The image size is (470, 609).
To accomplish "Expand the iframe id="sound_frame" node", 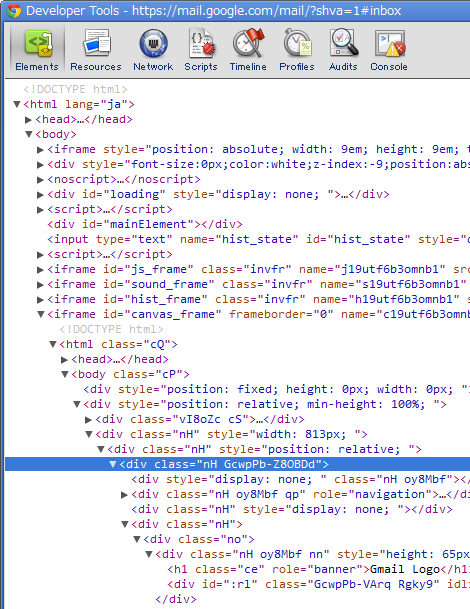I will [x=40, y=284].
